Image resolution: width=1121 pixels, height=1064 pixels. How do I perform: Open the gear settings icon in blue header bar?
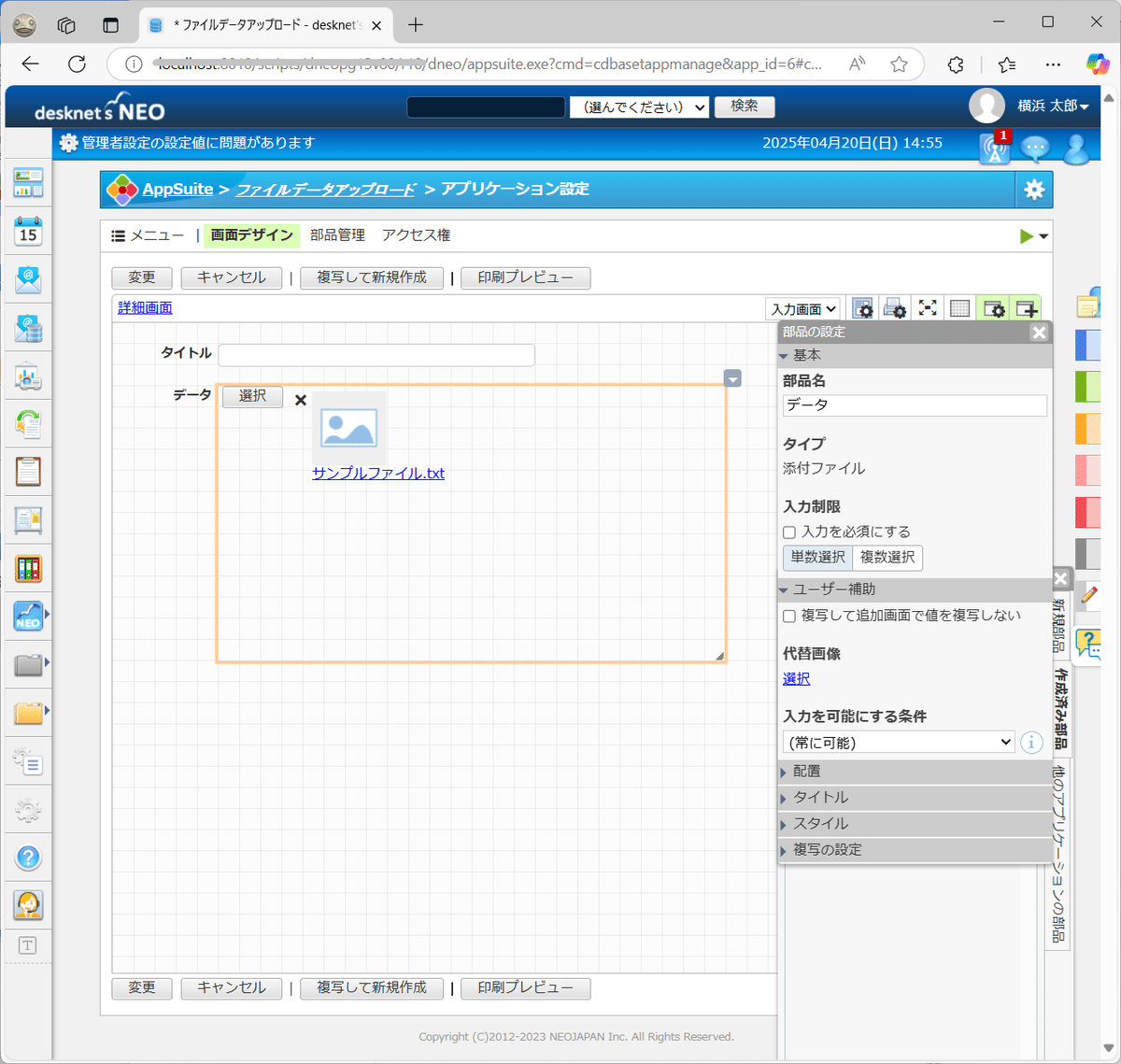(x=1033, y=189)
